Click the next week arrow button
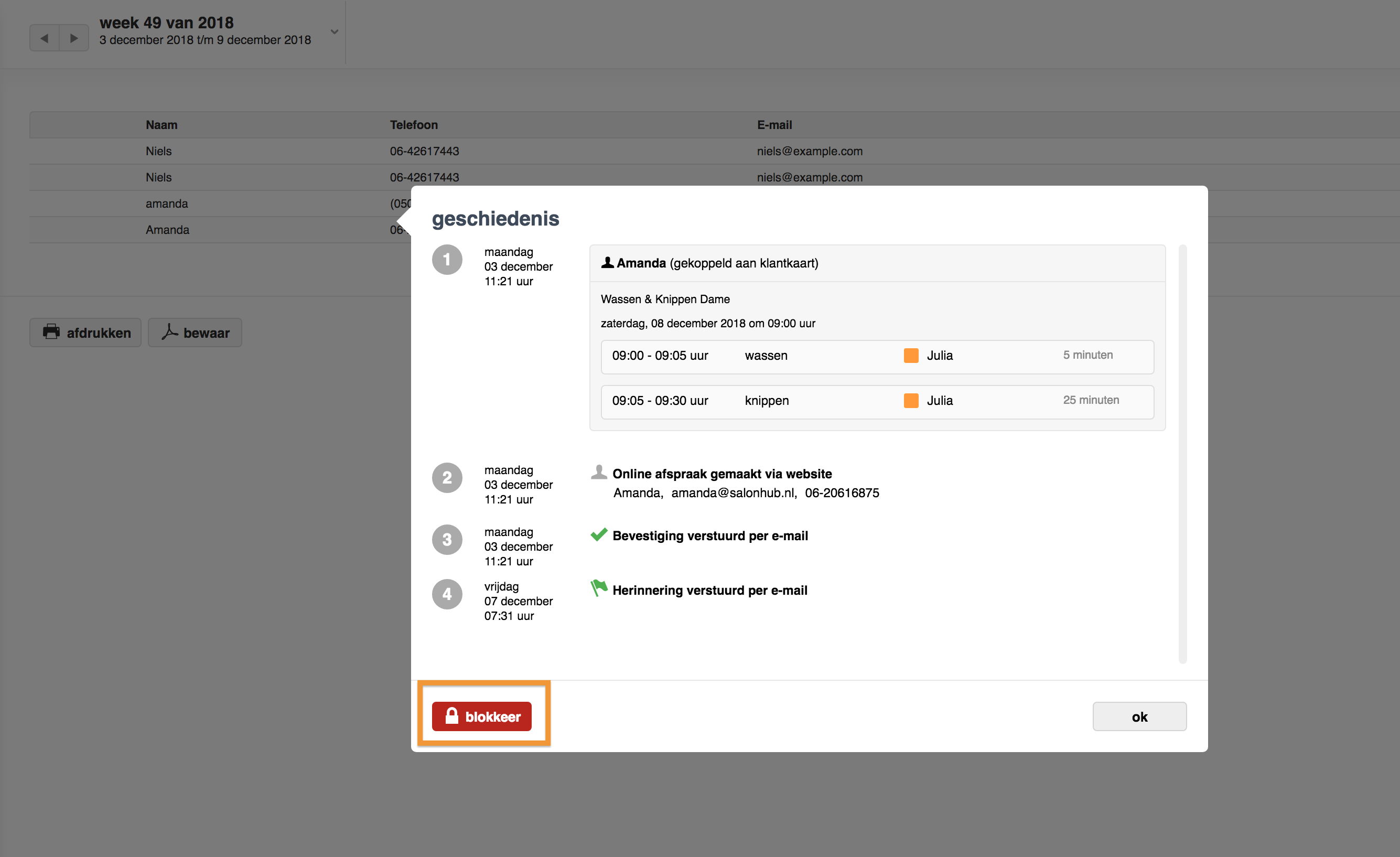 (x=74, y=38)
